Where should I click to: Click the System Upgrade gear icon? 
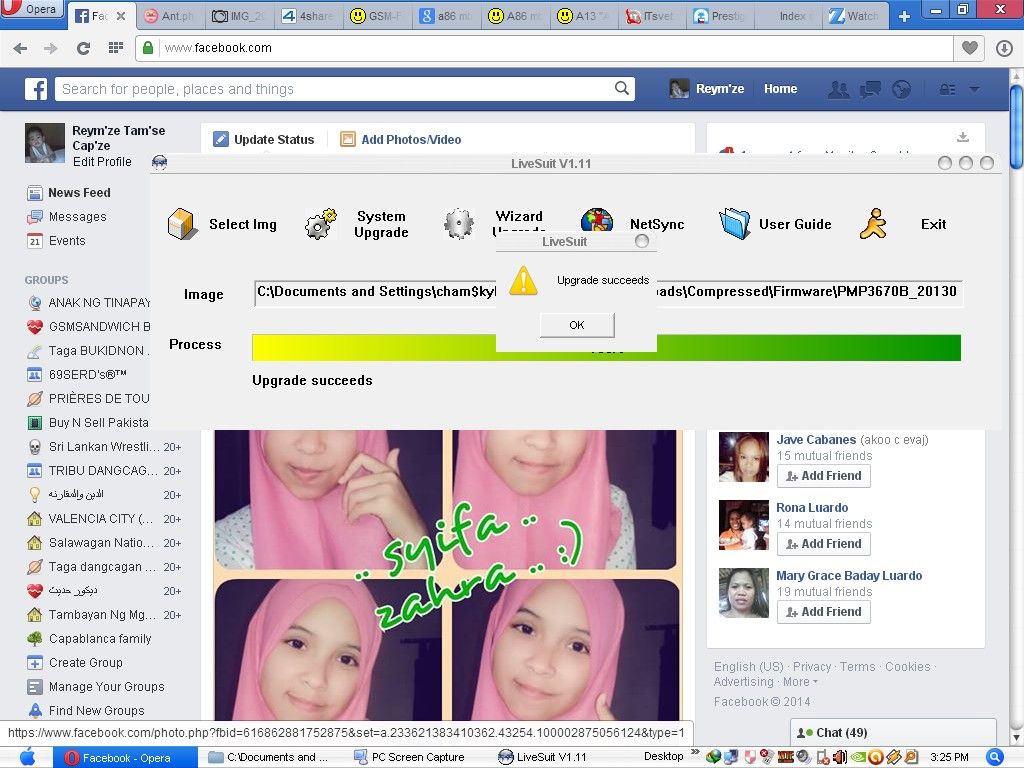(x=321, y=224)
